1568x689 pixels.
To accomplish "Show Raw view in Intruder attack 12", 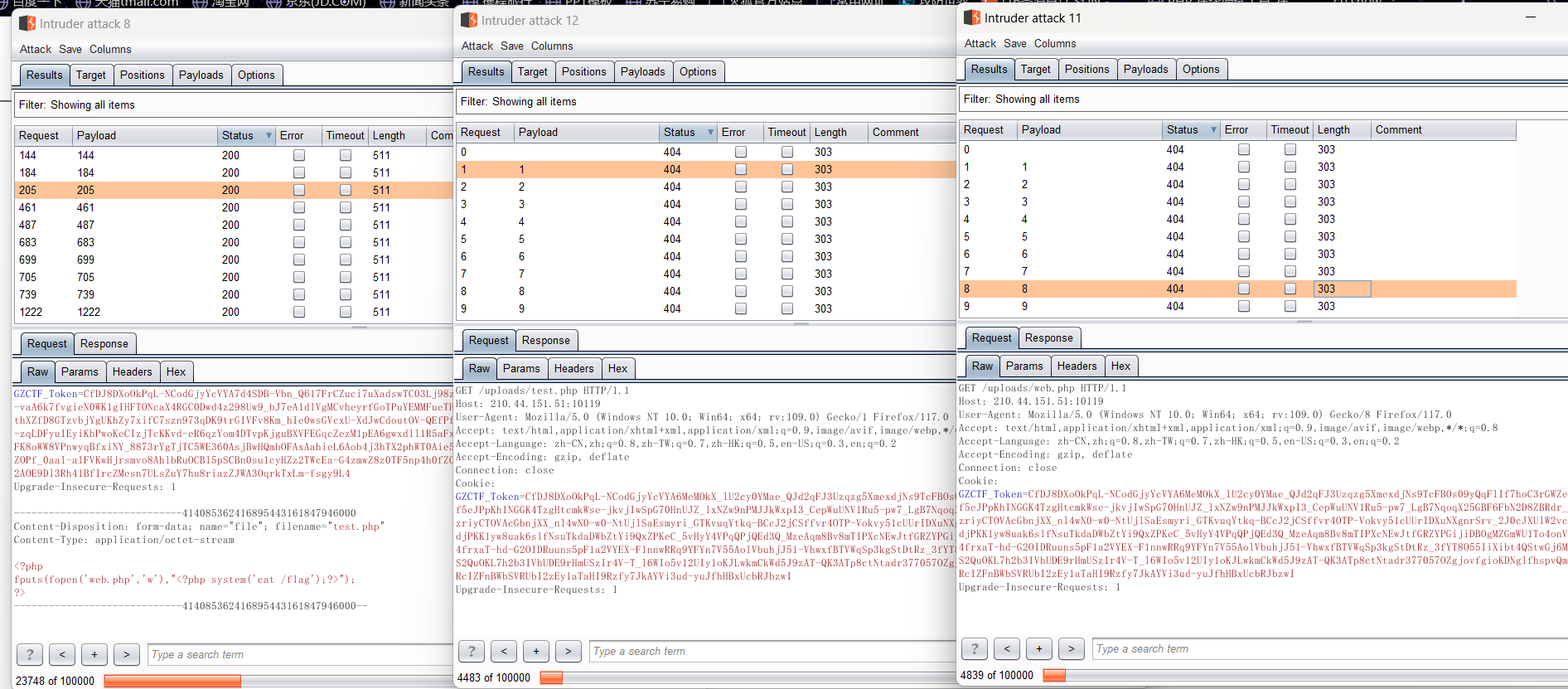I will 480,368.
